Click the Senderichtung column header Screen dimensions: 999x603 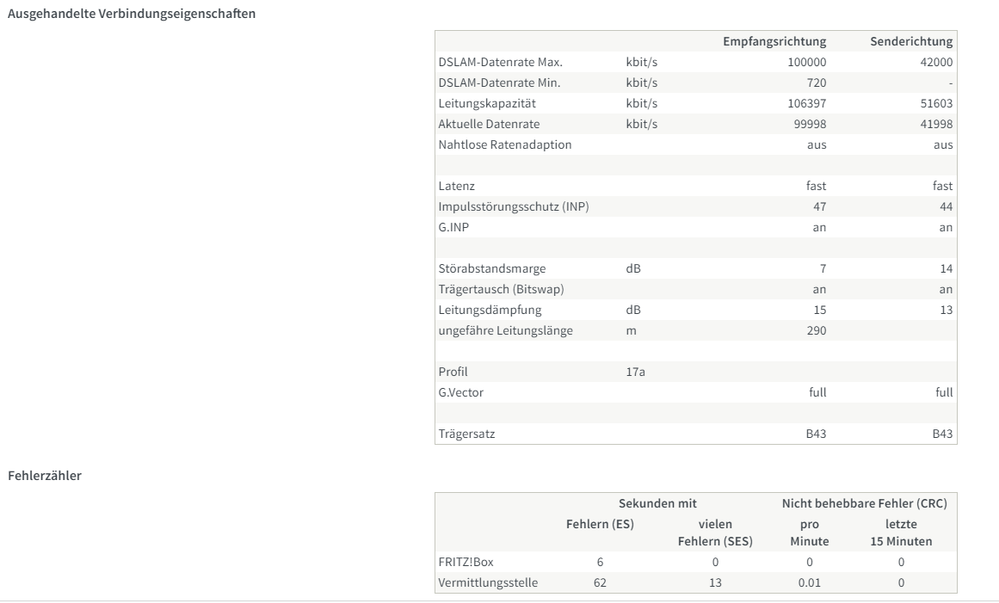[911, 41]
